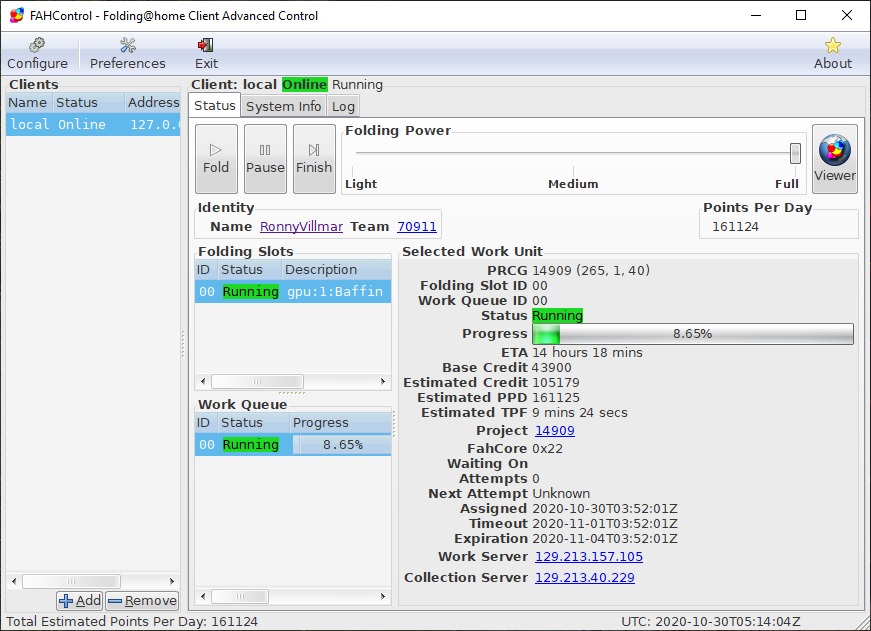The height and width of the screenshot is (631, 871).
Task: Switch to the Status tab
Action: pyautogui.click(x=214, y=106)
